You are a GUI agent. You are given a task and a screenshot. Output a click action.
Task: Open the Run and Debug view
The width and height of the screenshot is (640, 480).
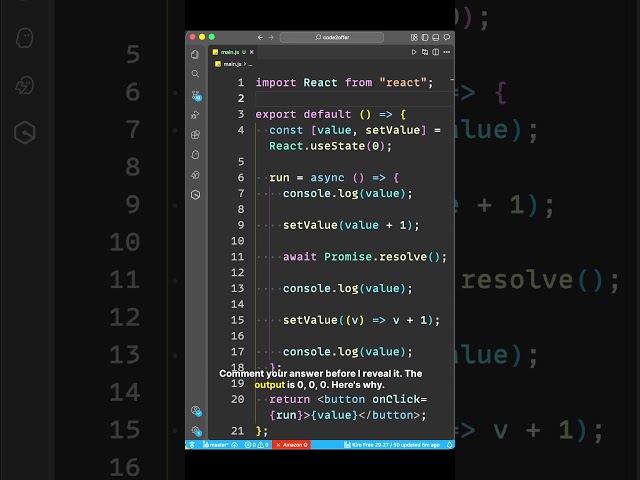click(195, 115)
